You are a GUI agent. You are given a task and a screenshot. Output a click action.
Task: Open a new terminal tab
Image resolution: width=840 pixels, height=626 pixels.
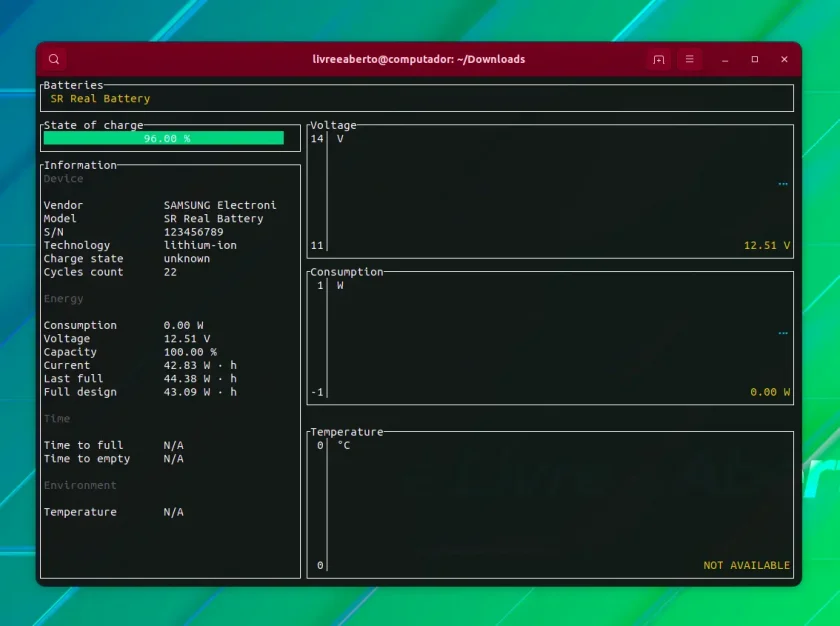pos(658,59)
